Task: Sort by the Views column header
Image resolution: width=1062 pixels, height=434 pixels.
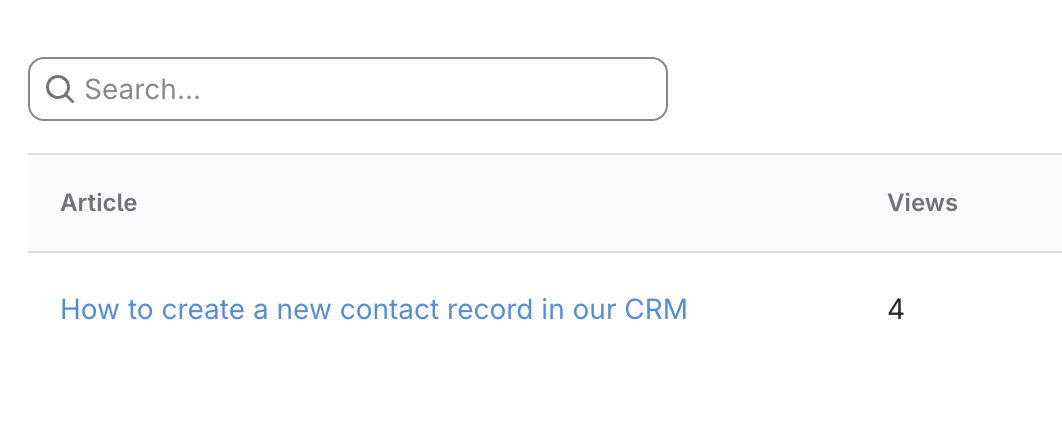Action: 922,203
